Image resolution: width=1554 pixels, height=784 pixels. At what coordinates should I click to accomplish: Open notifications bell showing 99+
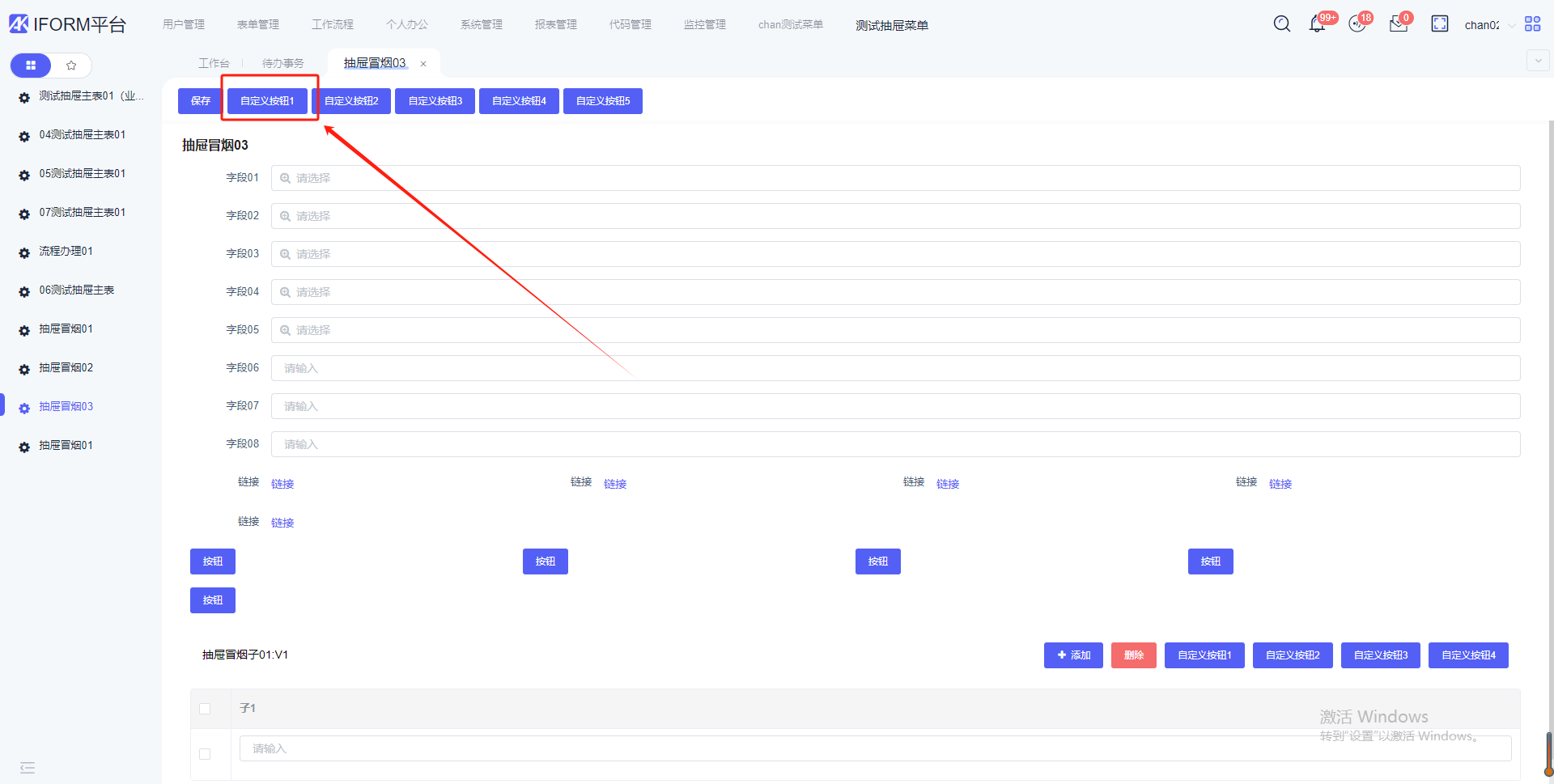click(1317, 24)
